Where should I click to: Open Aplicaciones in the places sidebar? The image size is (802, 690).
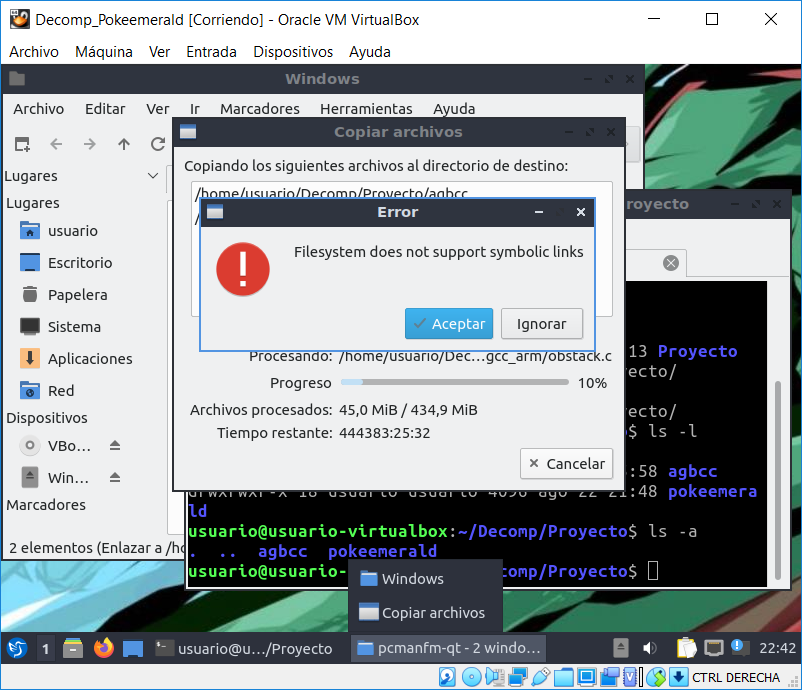coord(90,359)
